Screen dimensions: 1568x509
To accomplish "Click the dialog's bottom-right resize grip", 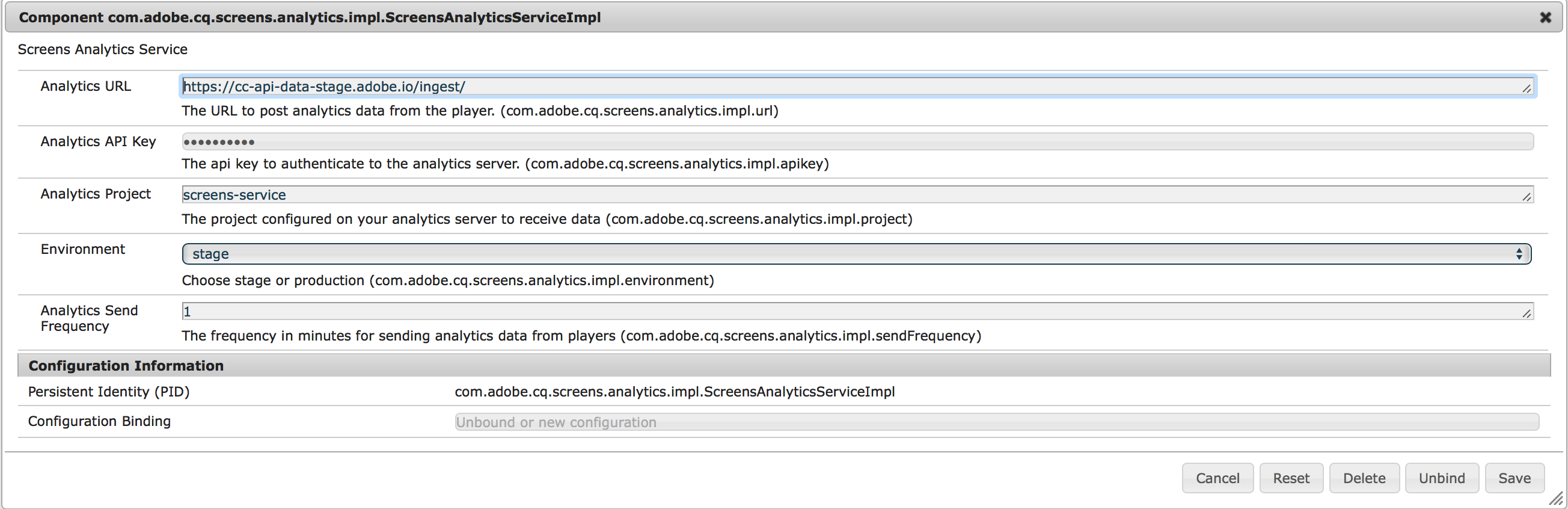I will [x=1556, y=499].
